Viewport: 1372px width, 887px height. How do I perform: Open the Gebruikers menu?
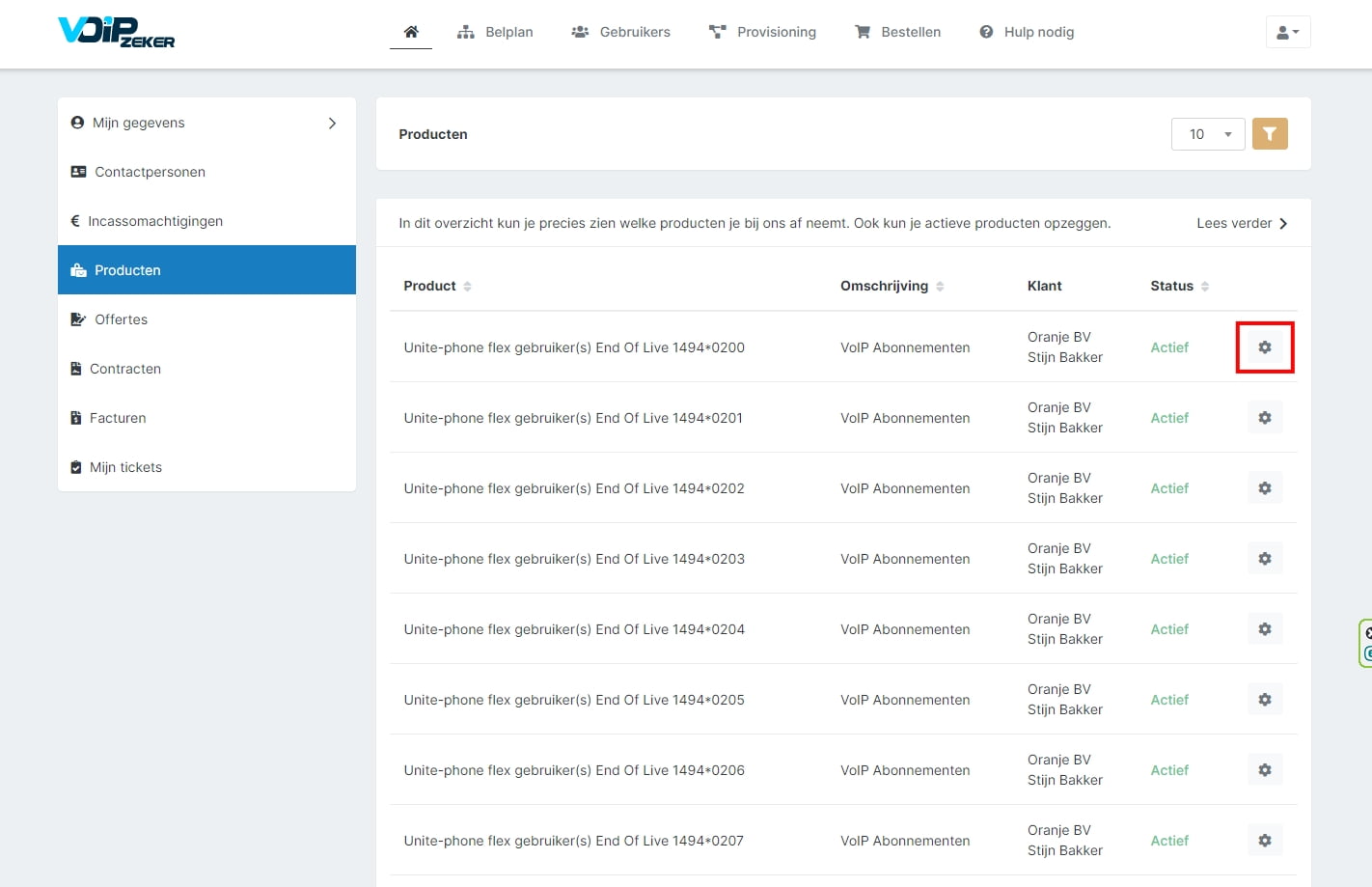620,32
